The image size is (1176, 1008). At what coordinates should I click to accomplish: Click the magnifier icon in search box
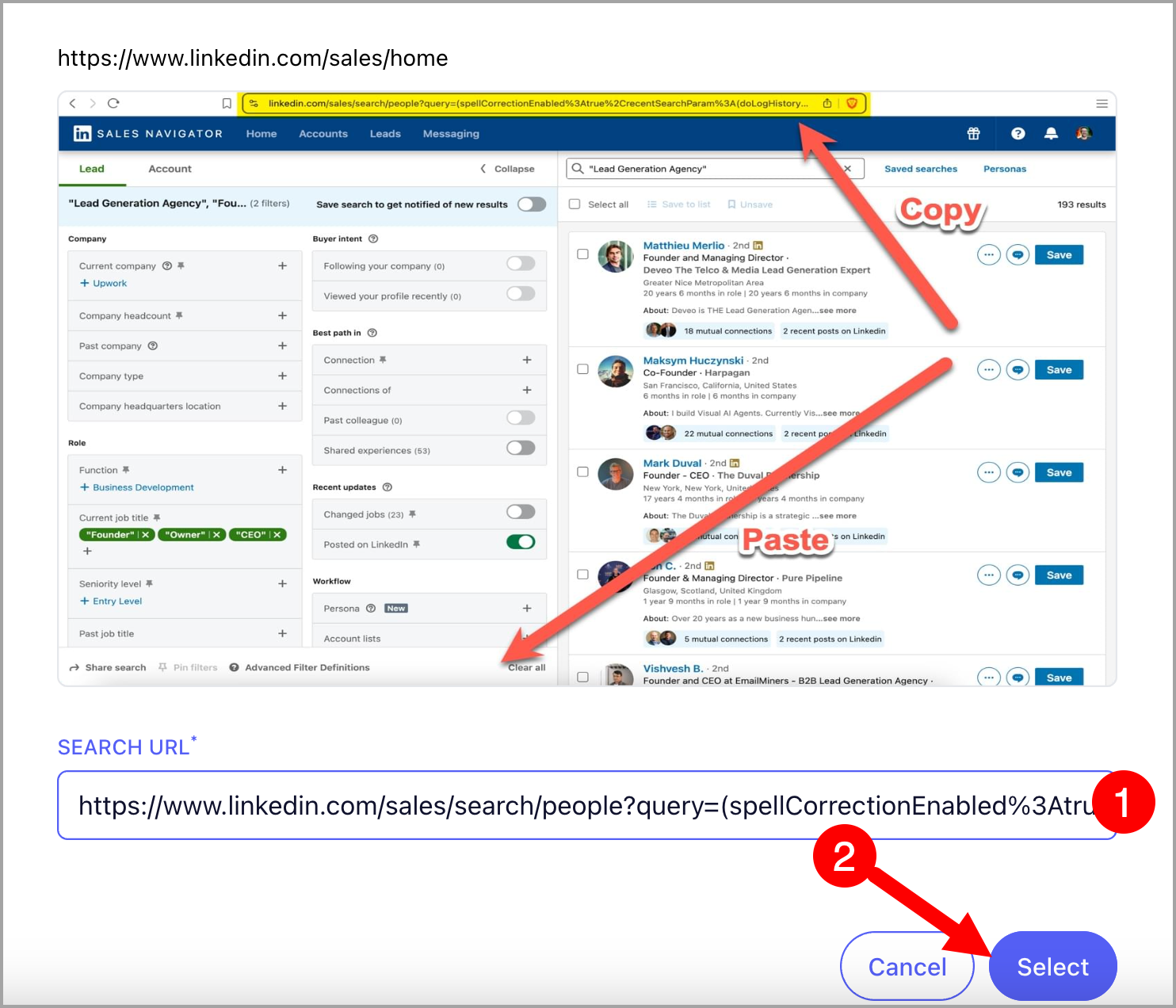tap(578, 168)
